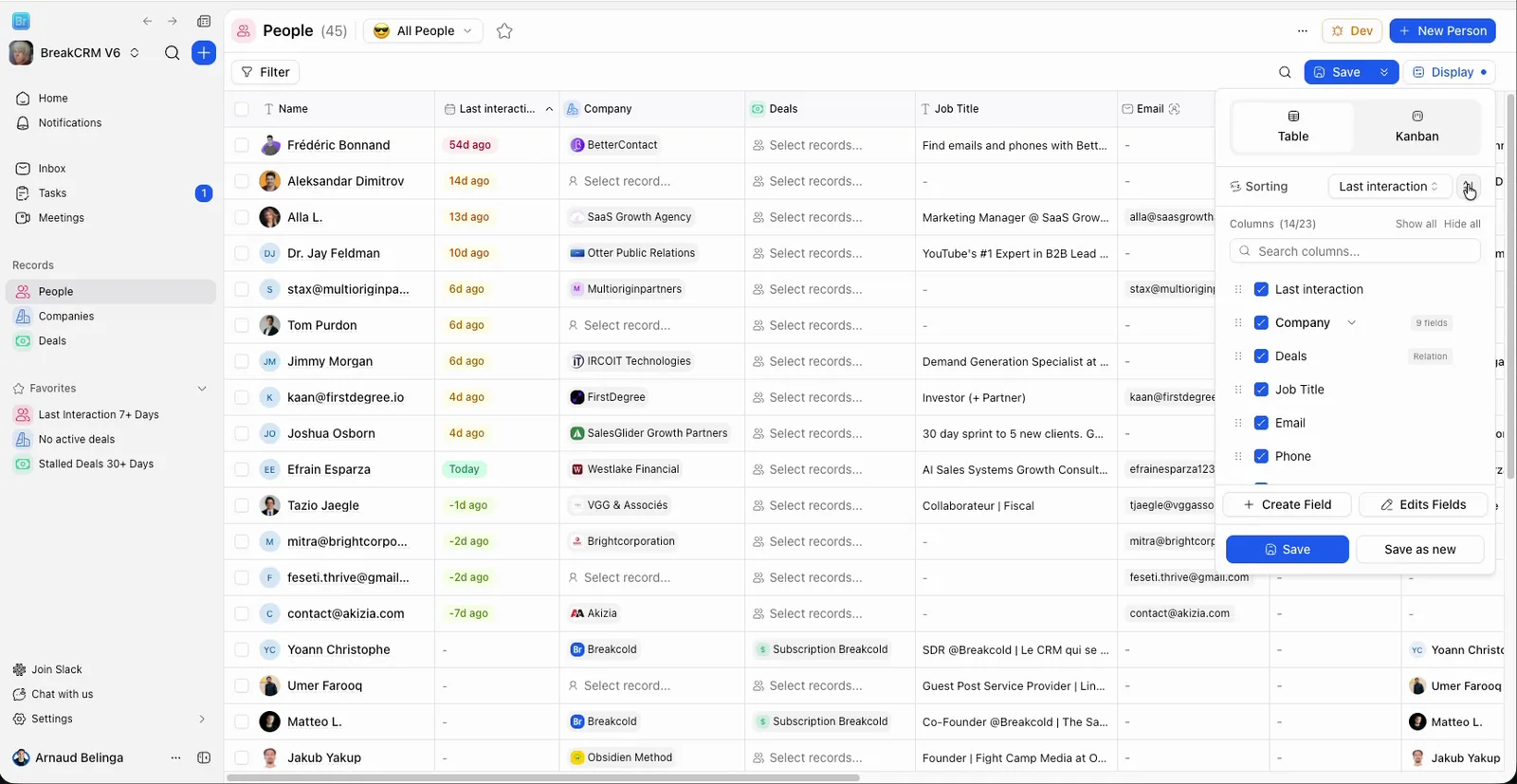This screenshot has width=1517, height=784.
Task: Open the BreakCRM V6 workspace switcher
Action: point(76,53)
